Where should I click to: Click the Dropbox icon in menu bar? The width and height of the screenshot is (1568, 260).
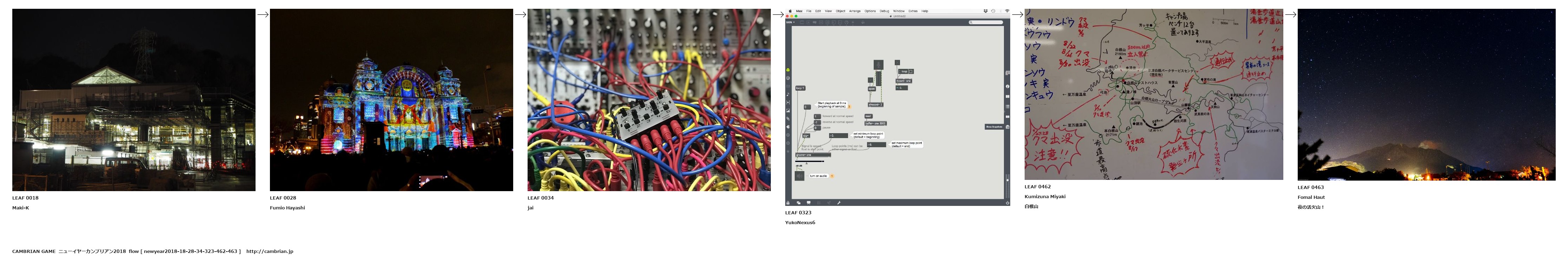pos(985,11)
